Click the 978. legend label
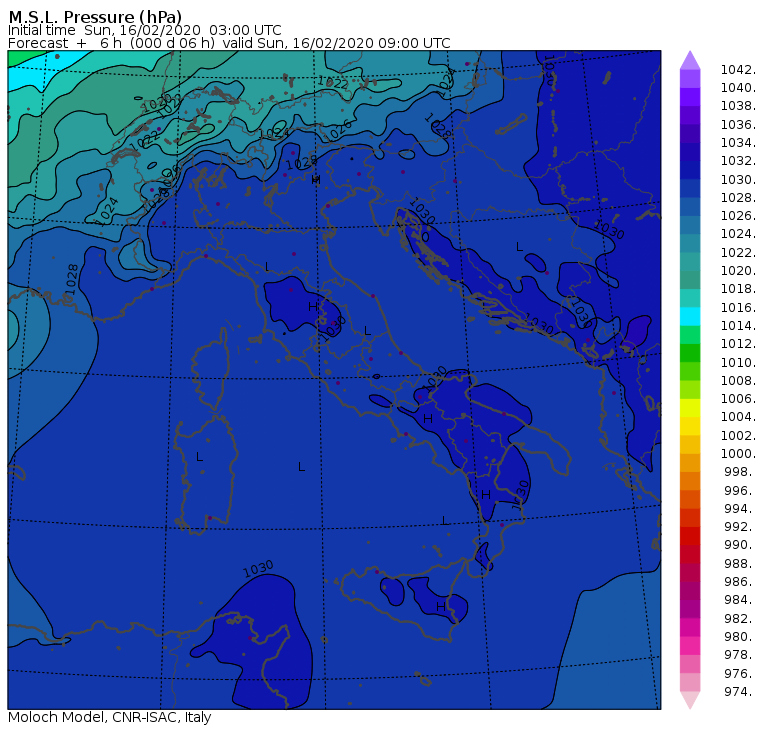The image size is (760, 731). pyautogui.click(x=740, y=654)
